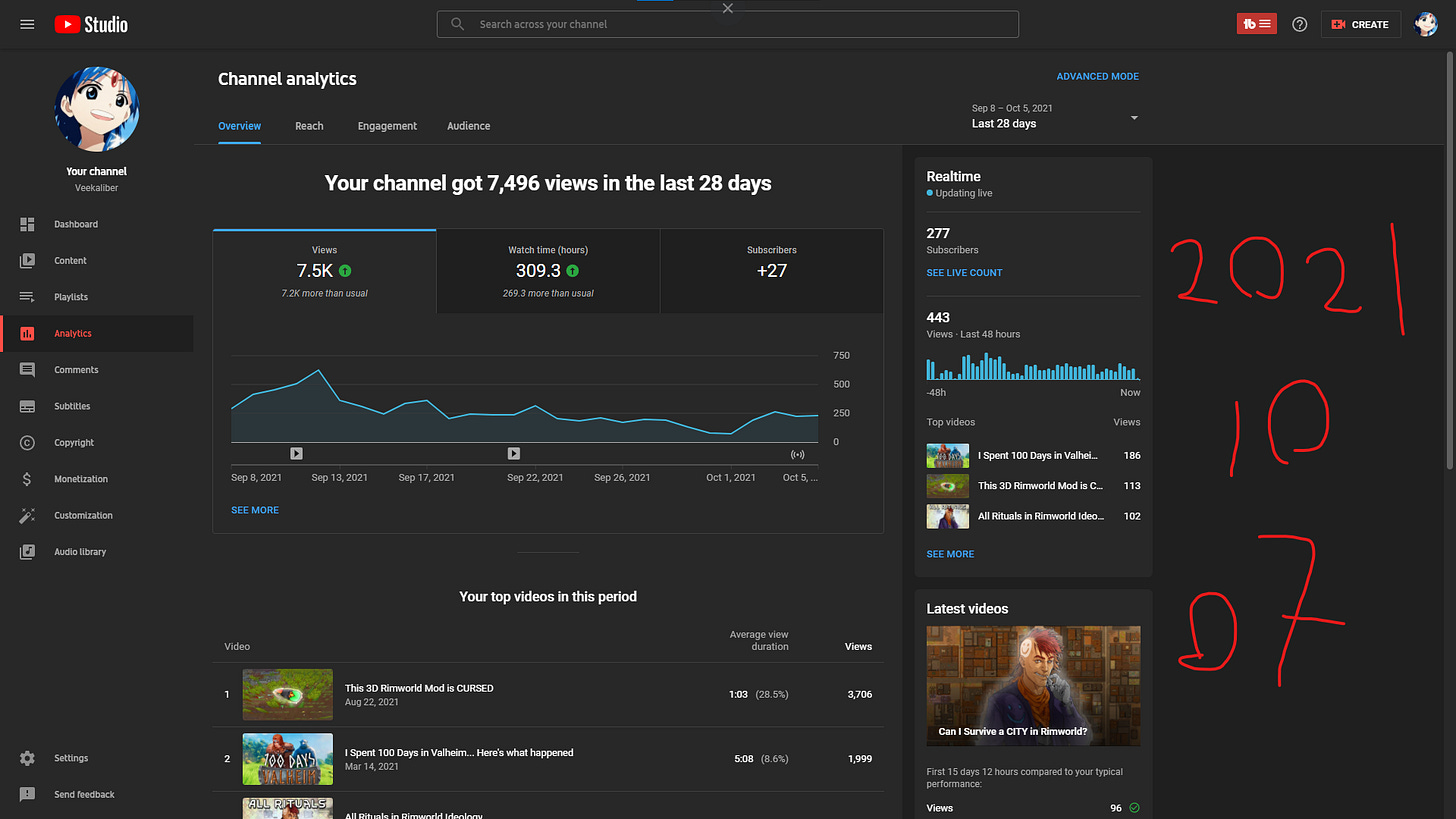Switch to the Audience tab
The image size is (1456, 819).
(468, 126)
